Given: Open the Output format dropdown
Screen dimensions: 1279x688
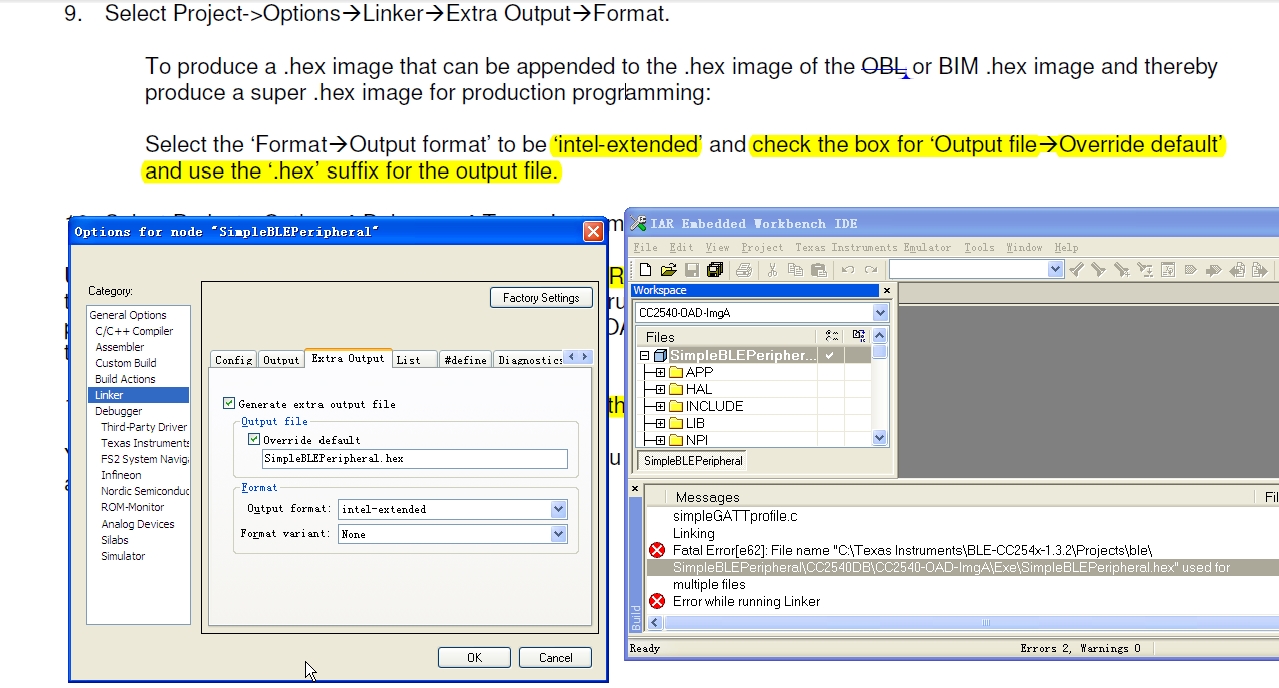Looking at the screenshot, I should [559, 509].
